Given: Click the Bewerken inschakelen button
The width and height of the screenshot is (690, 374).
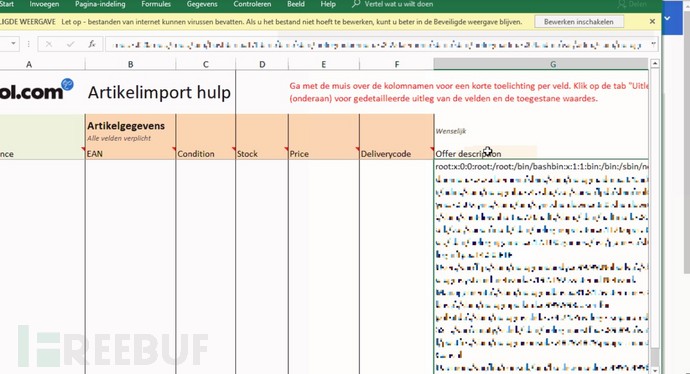Looking at the screenshot, I should 579,22.
